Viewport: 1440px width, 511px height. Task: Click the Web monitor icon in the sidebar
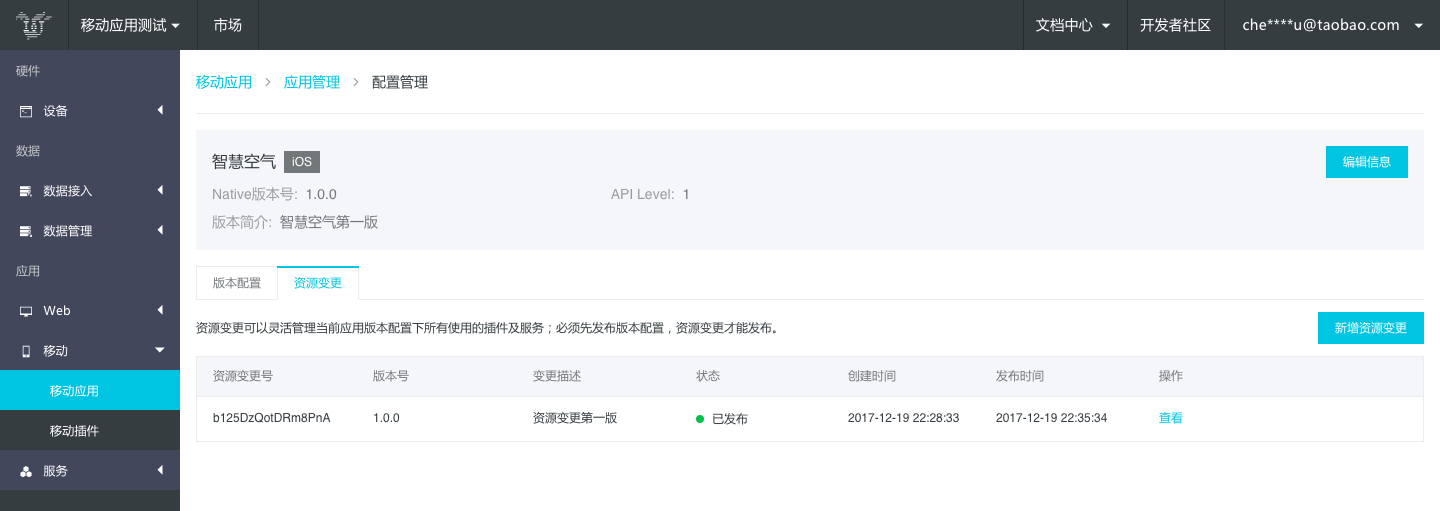pos(26,311)
